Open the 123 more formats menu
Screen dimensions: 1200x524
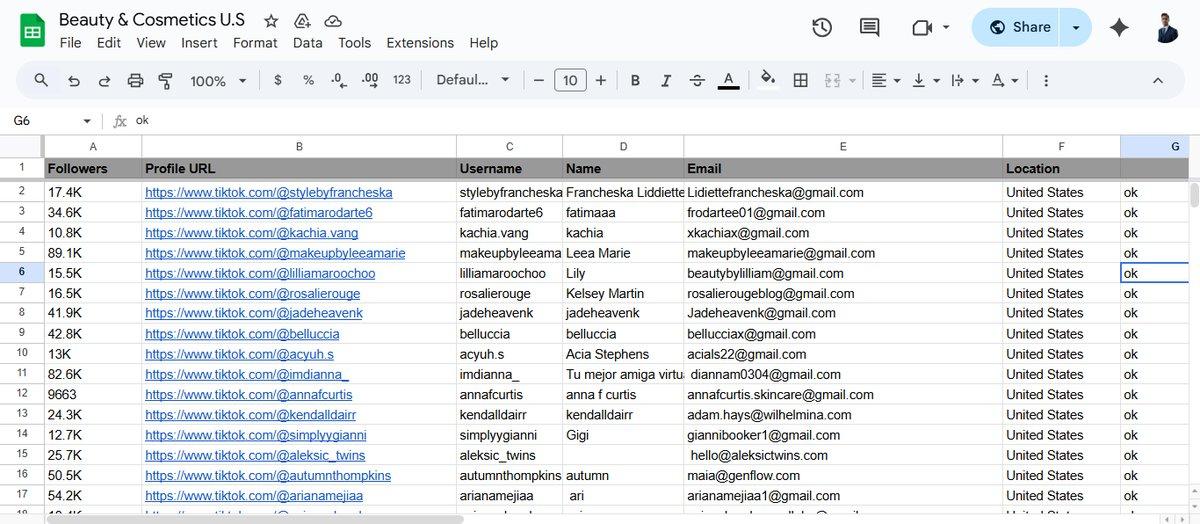[402, 80]
